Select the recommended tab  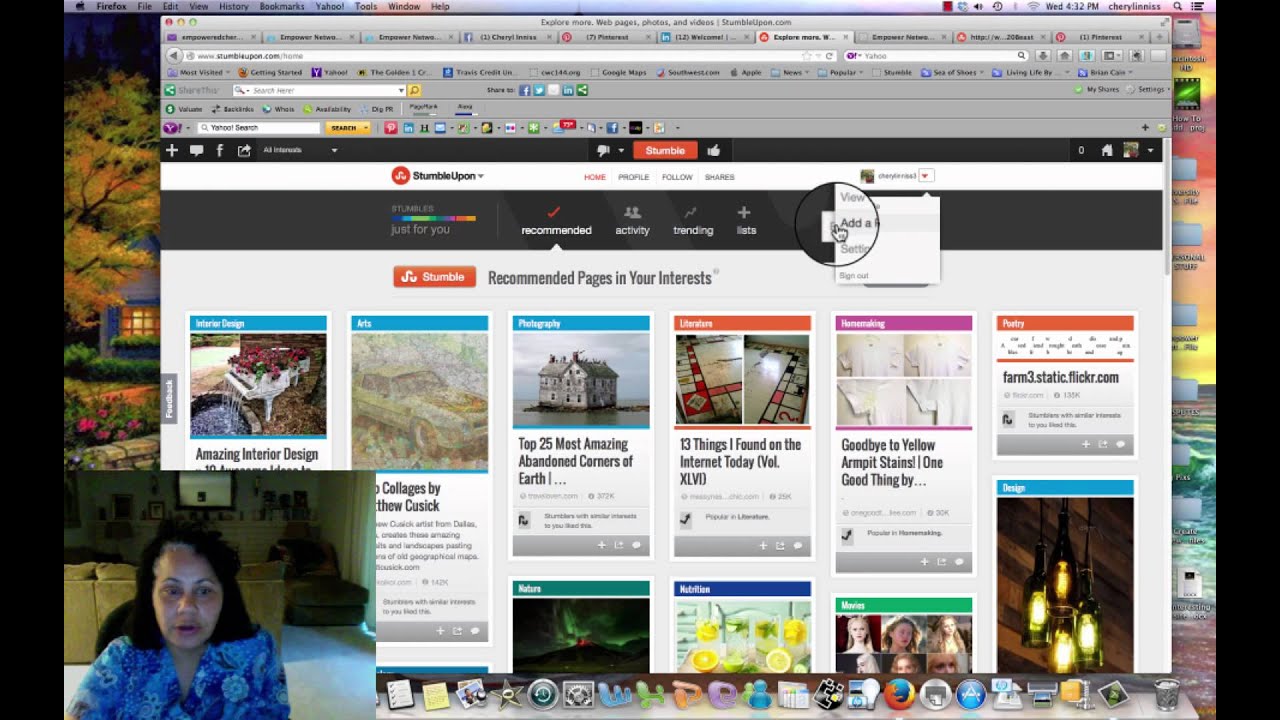[x=556, y=221]
